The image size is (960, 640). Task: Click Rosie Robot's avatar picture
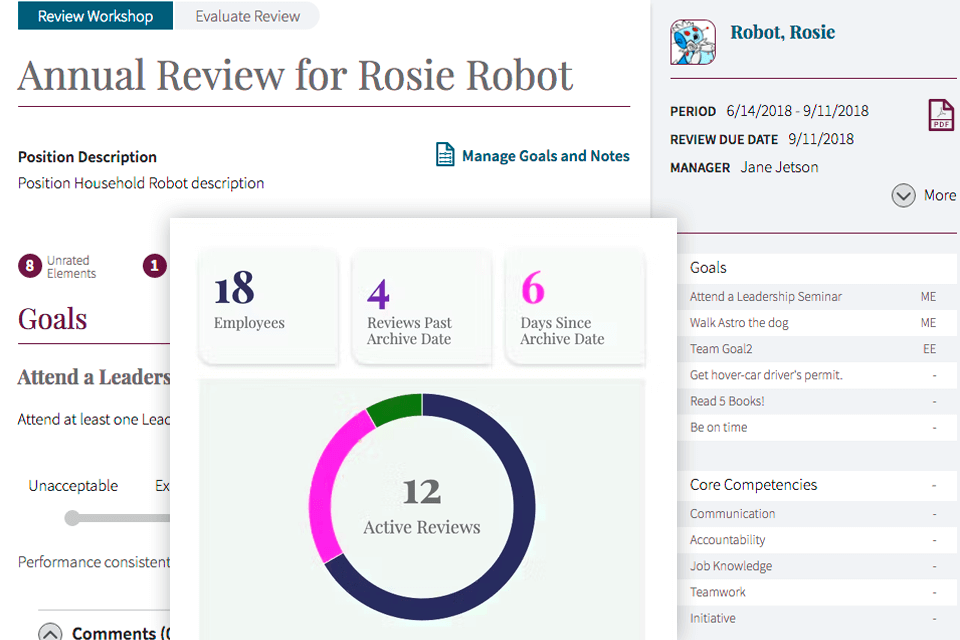(693, 42)
